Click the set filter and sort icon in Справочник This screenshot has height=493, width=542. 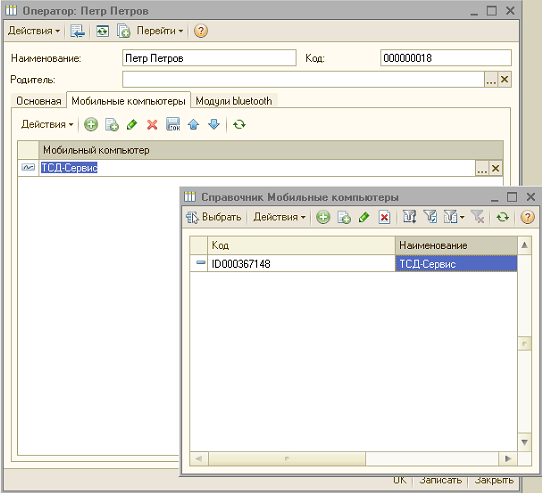click(x=410, y=217)
